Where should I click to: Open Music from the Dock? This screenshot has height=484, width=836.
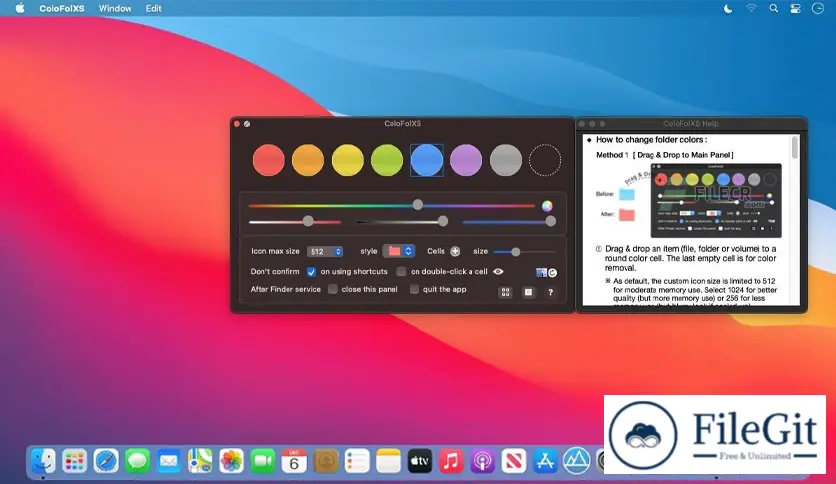point(451,461)
